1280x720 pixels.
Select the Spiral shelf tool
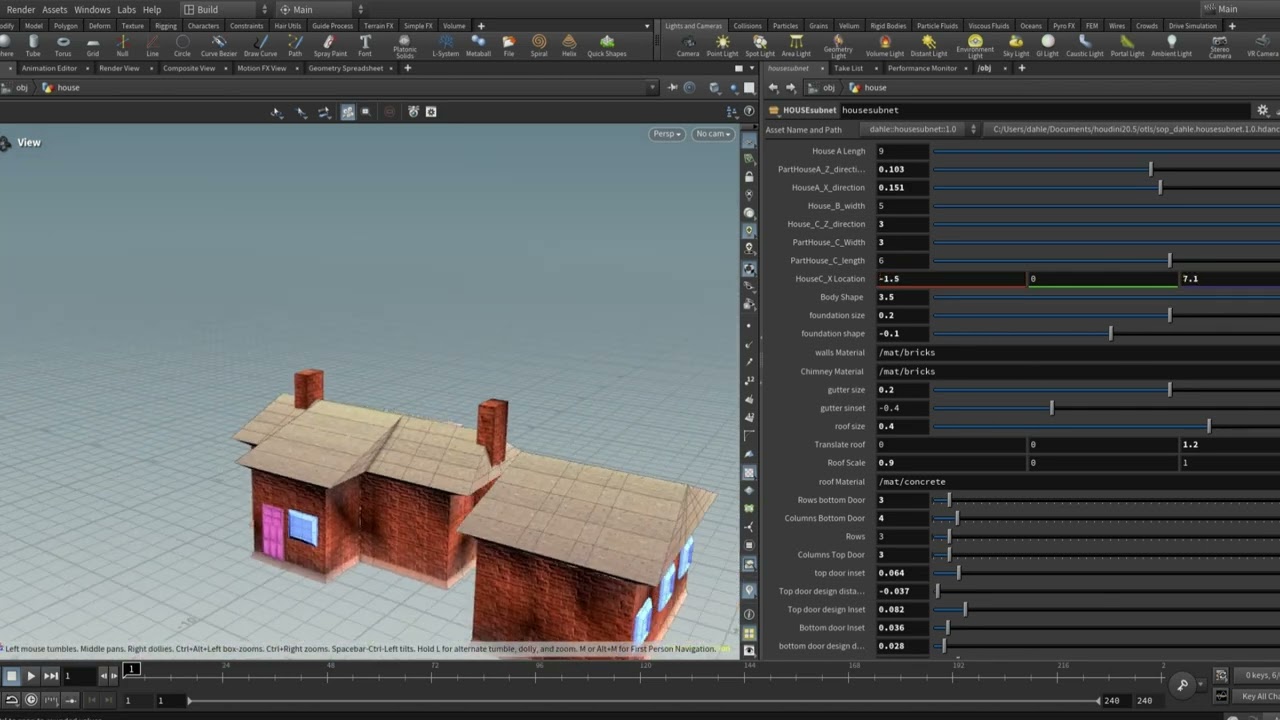(539, 45)
